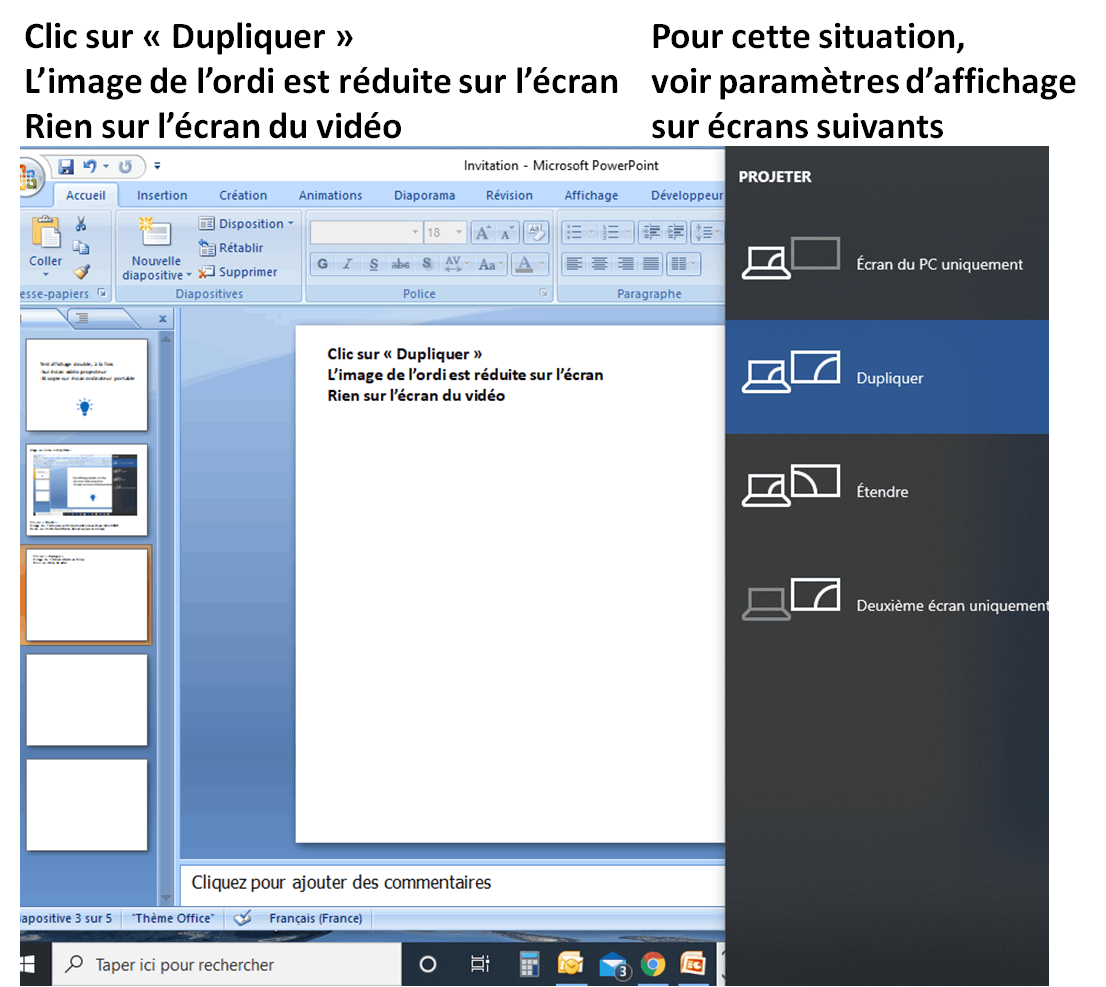Decrease font size with small A icon

pos(507,233)
